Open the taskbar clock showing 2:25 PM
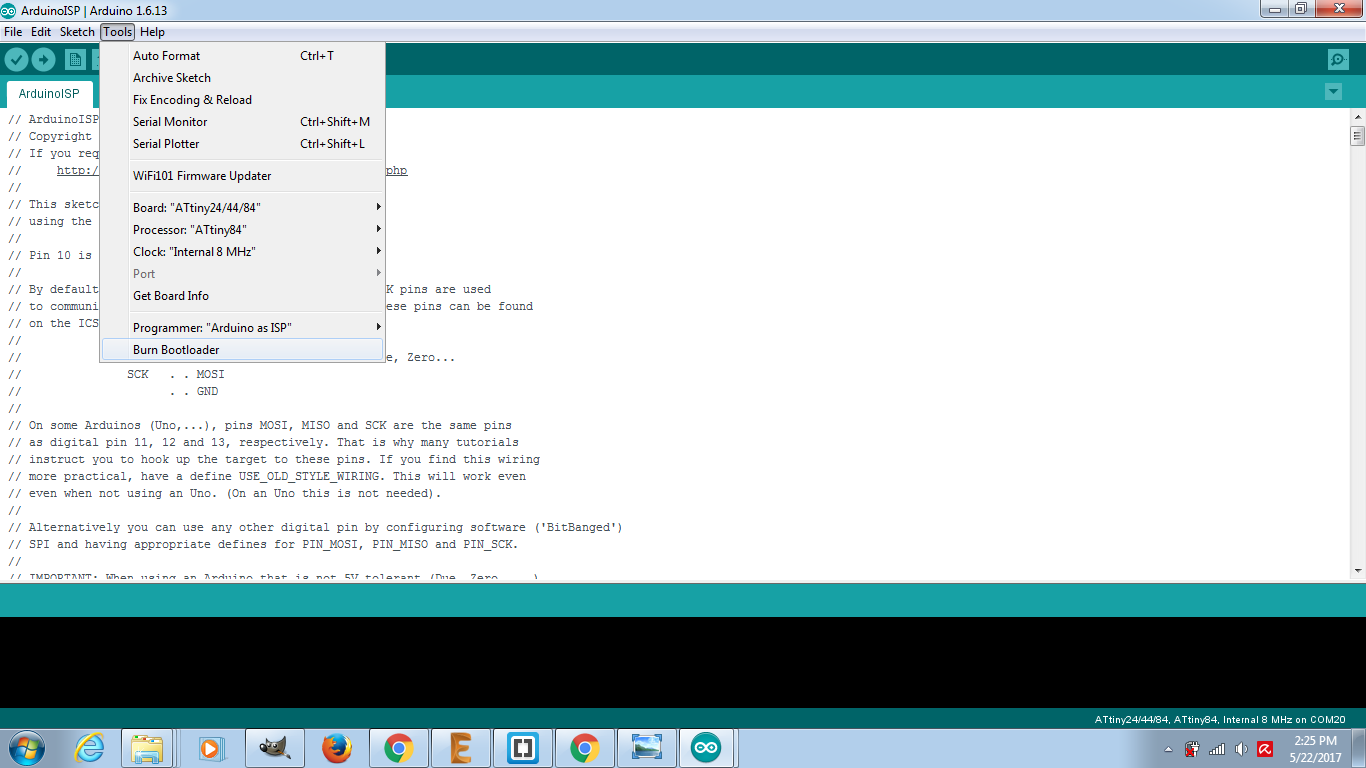 [1315, 749]
